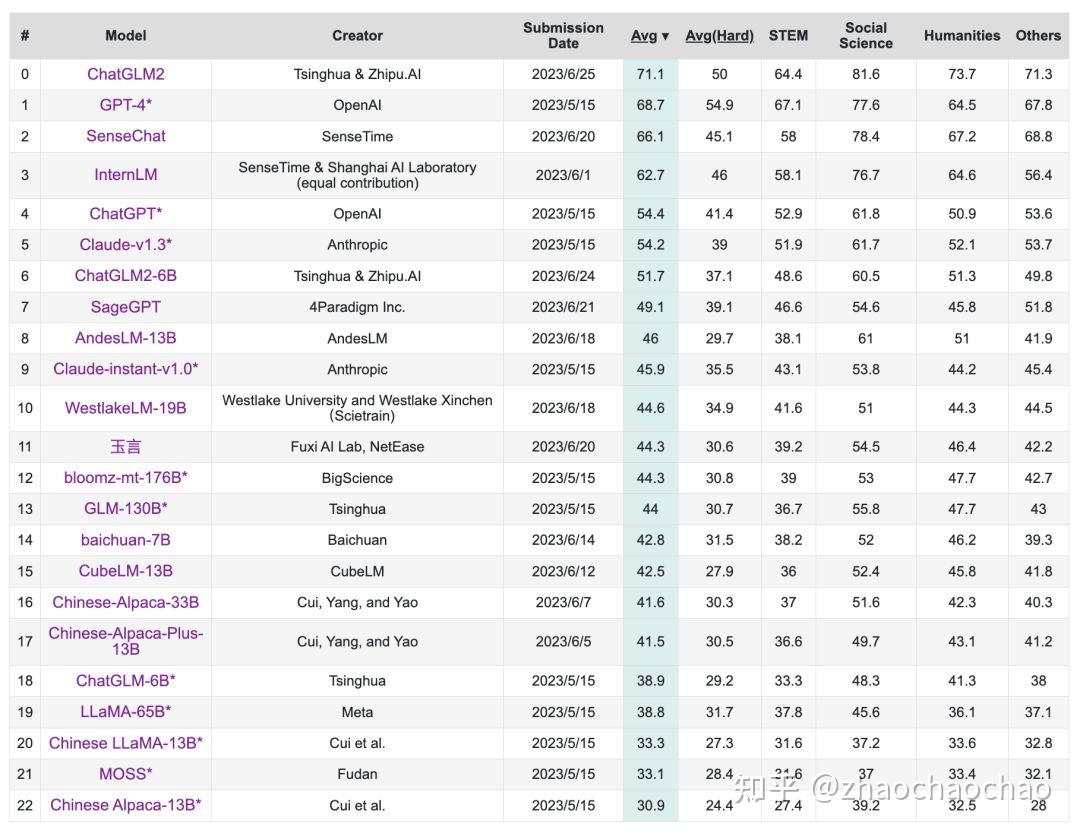Open the SageGPT model link
Viewport: 1080px width, 833px height.
point(125,307)
